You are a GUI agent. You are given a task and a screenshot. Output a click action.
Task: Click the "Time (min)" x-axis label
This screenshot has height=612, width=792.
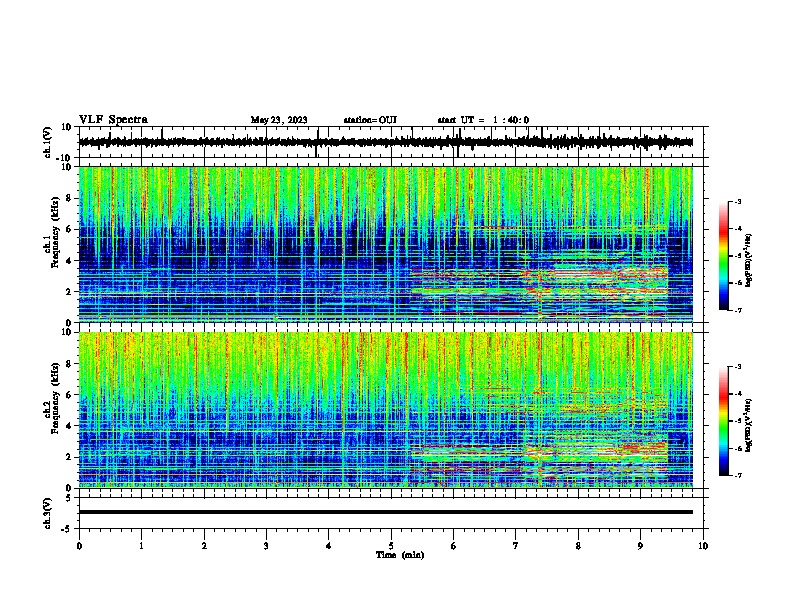click(400, 555)
